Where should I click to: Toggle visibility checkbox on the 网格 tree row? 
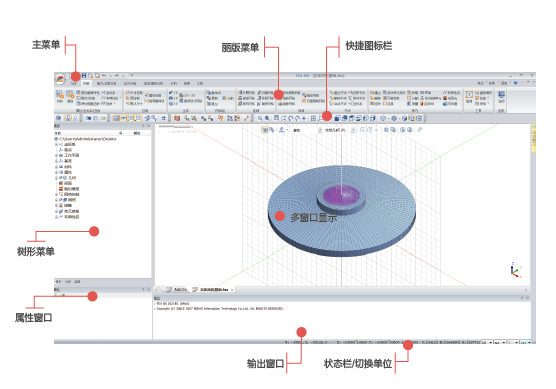(61, 200)
